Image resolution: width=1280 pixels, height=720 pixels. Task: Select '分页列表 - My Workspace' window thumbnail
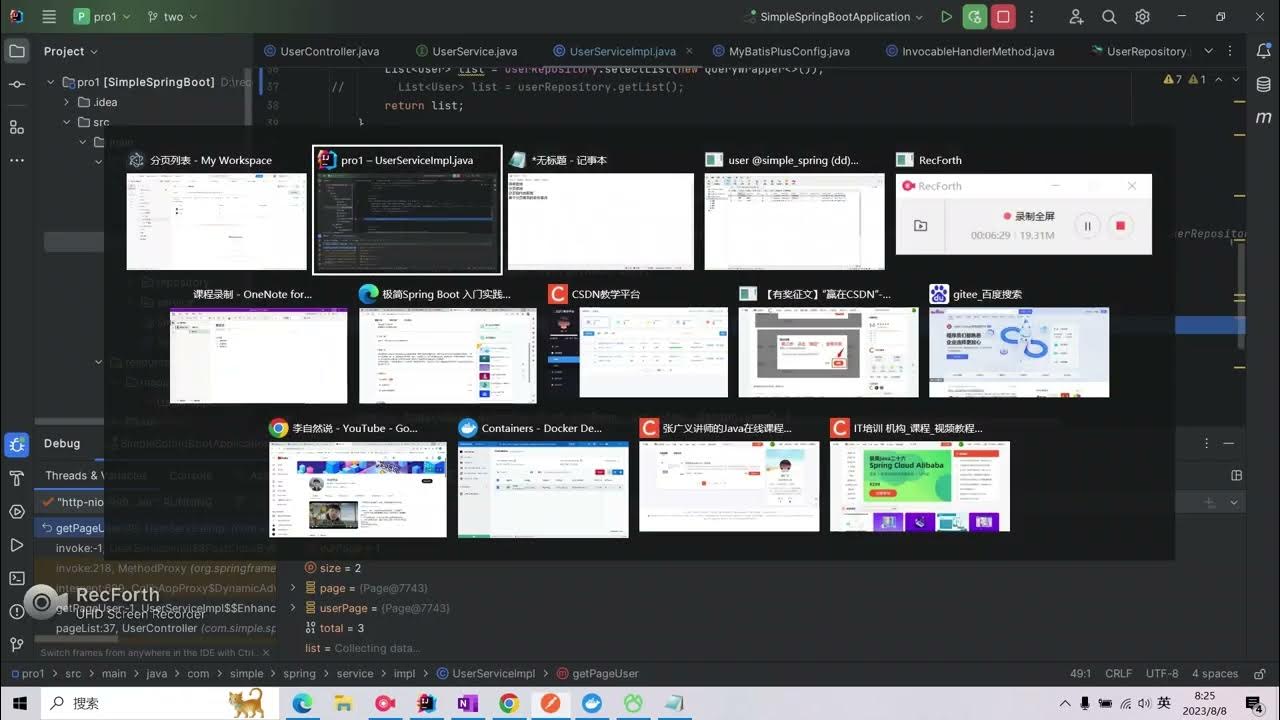point(216,211)
